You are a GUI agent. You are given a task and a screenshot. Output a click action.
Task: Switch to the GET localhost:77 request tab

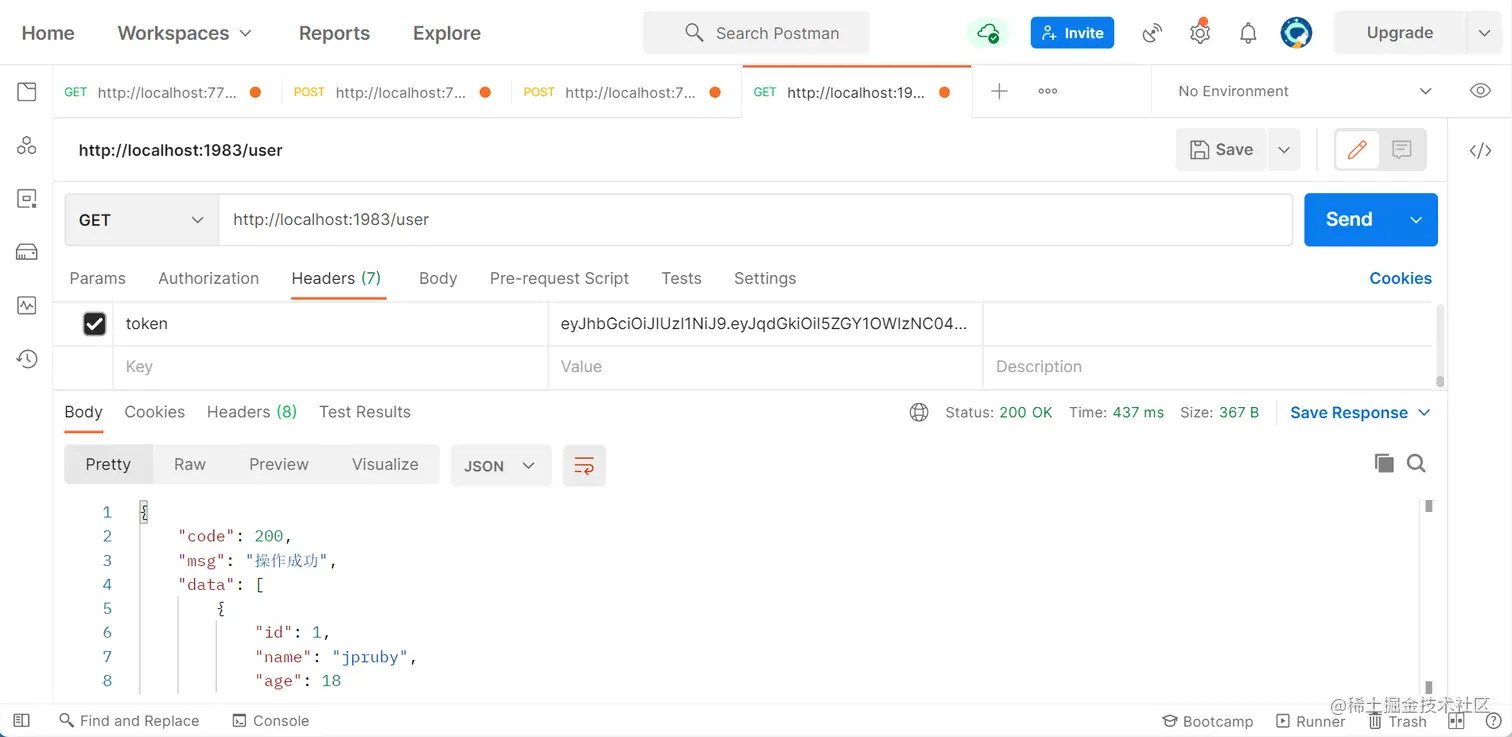(166, 92)
